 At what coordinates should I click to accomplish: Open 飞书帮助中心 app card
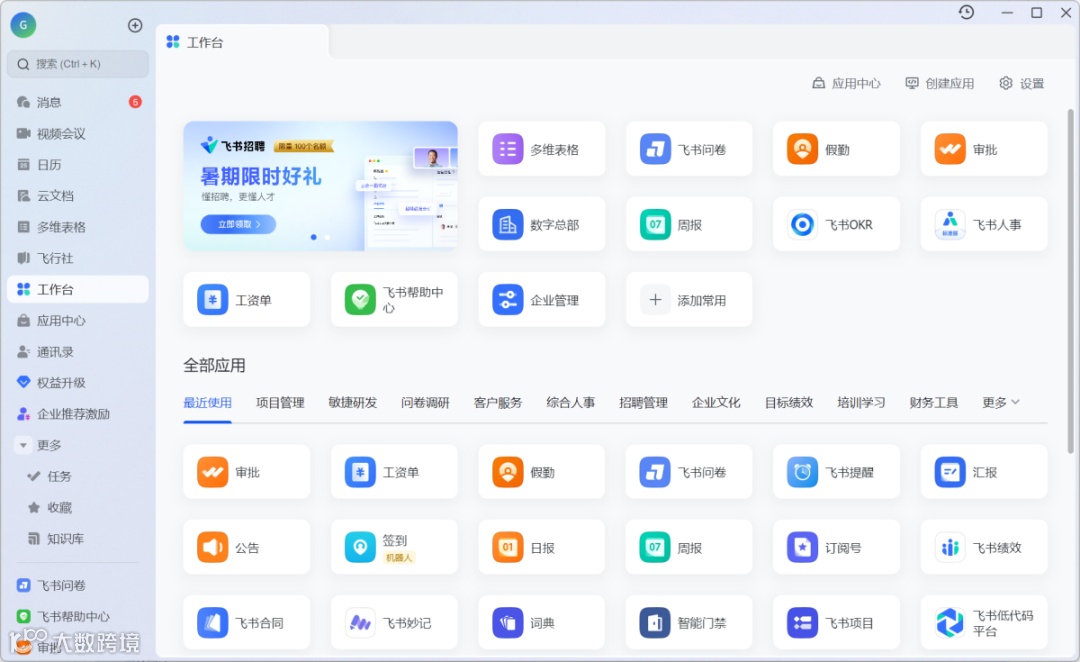pos(394,300)
